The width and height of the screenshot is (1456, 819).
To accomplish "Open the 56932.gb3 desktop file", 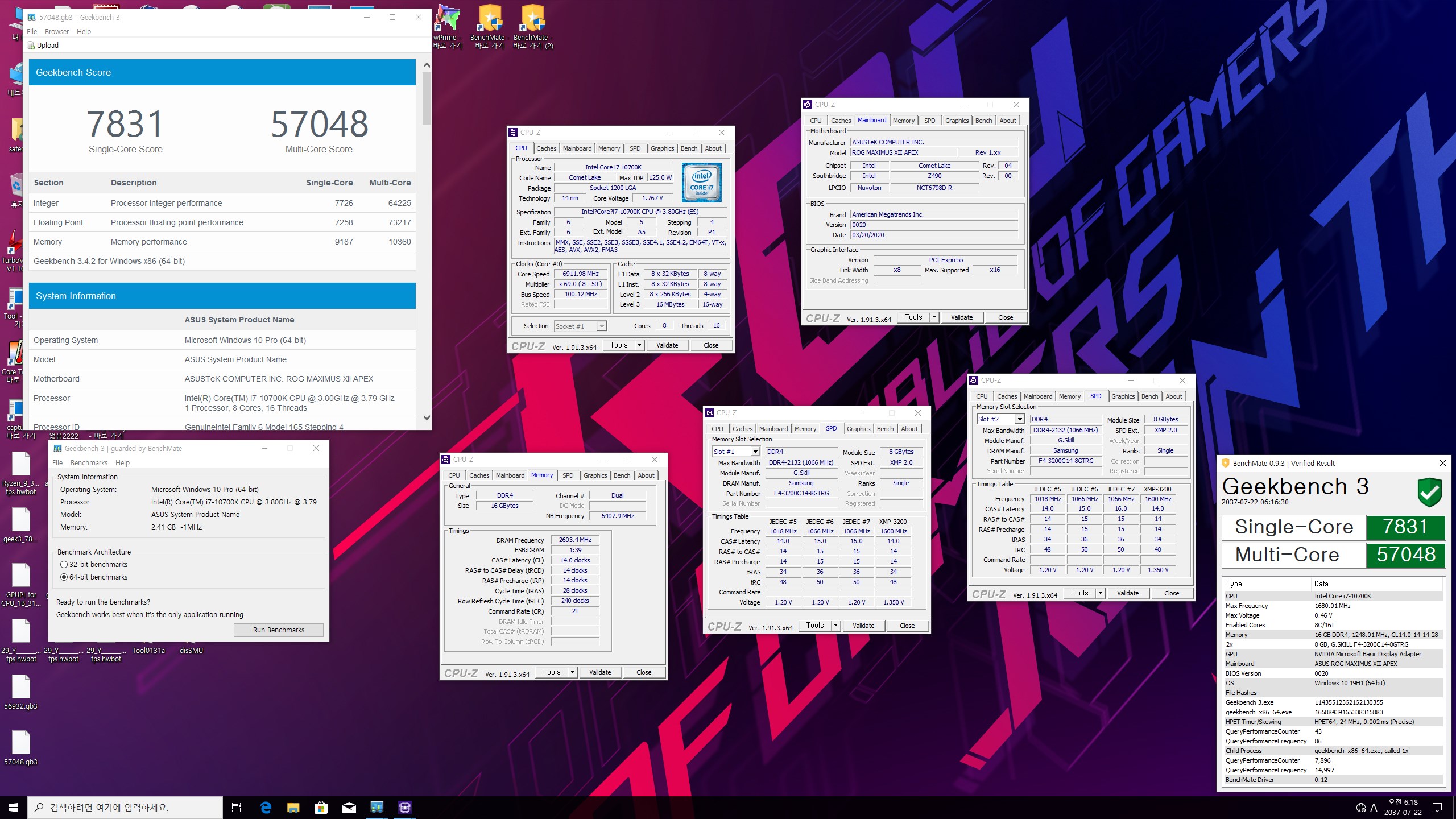I will pyautogui.click(x=21, y=692).
